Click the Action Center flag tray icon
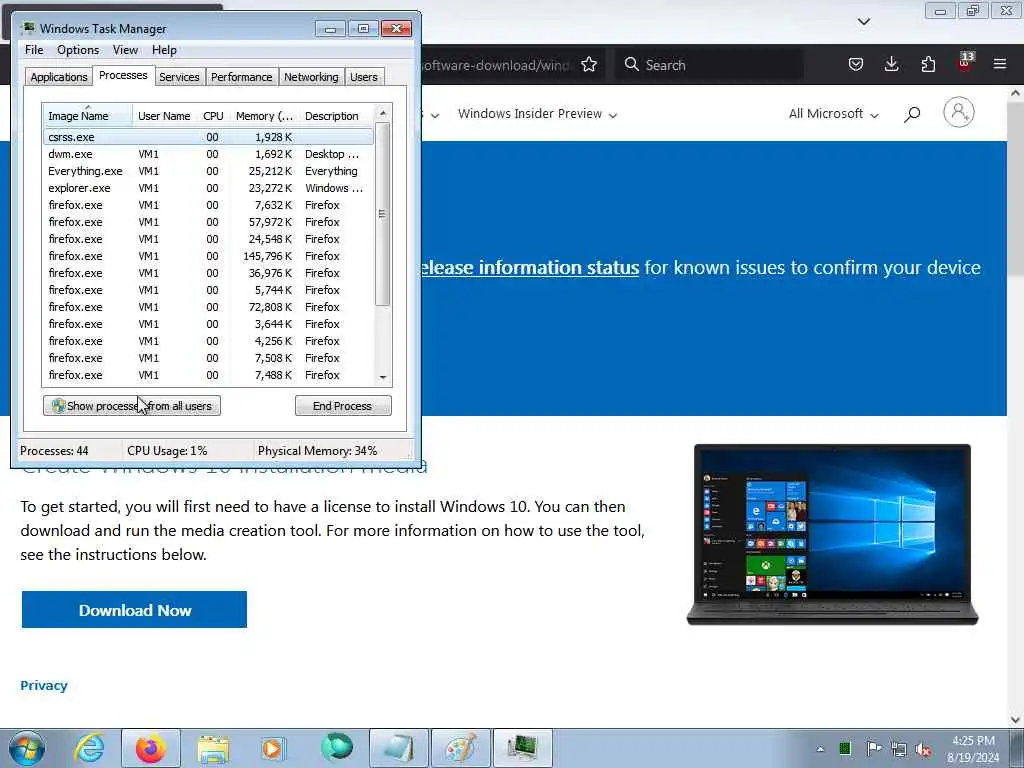This screenshot has width=1024, height=768. point(873,748)
